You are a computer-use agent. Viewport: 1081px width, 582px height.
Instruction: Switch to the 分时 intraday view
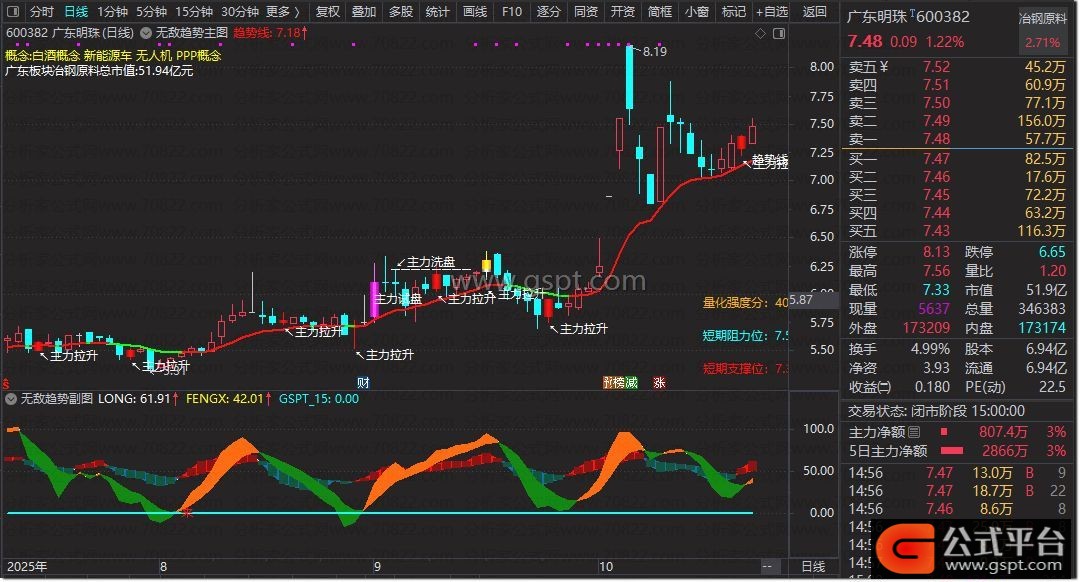41,12
